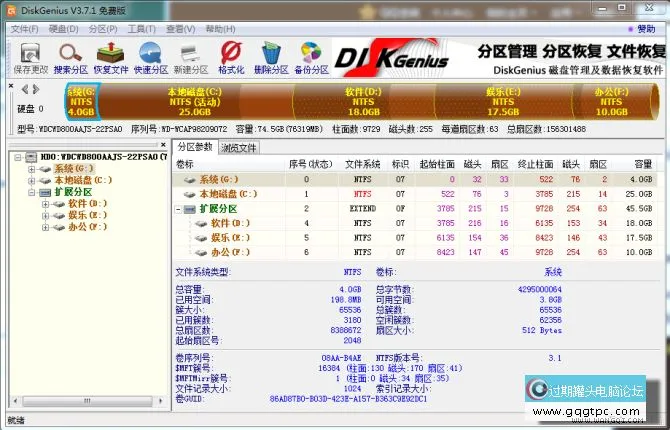The height and width of the screenshot is (430, 670).
Task: Click the 起始柱面 column header
Action: point(437,164)
